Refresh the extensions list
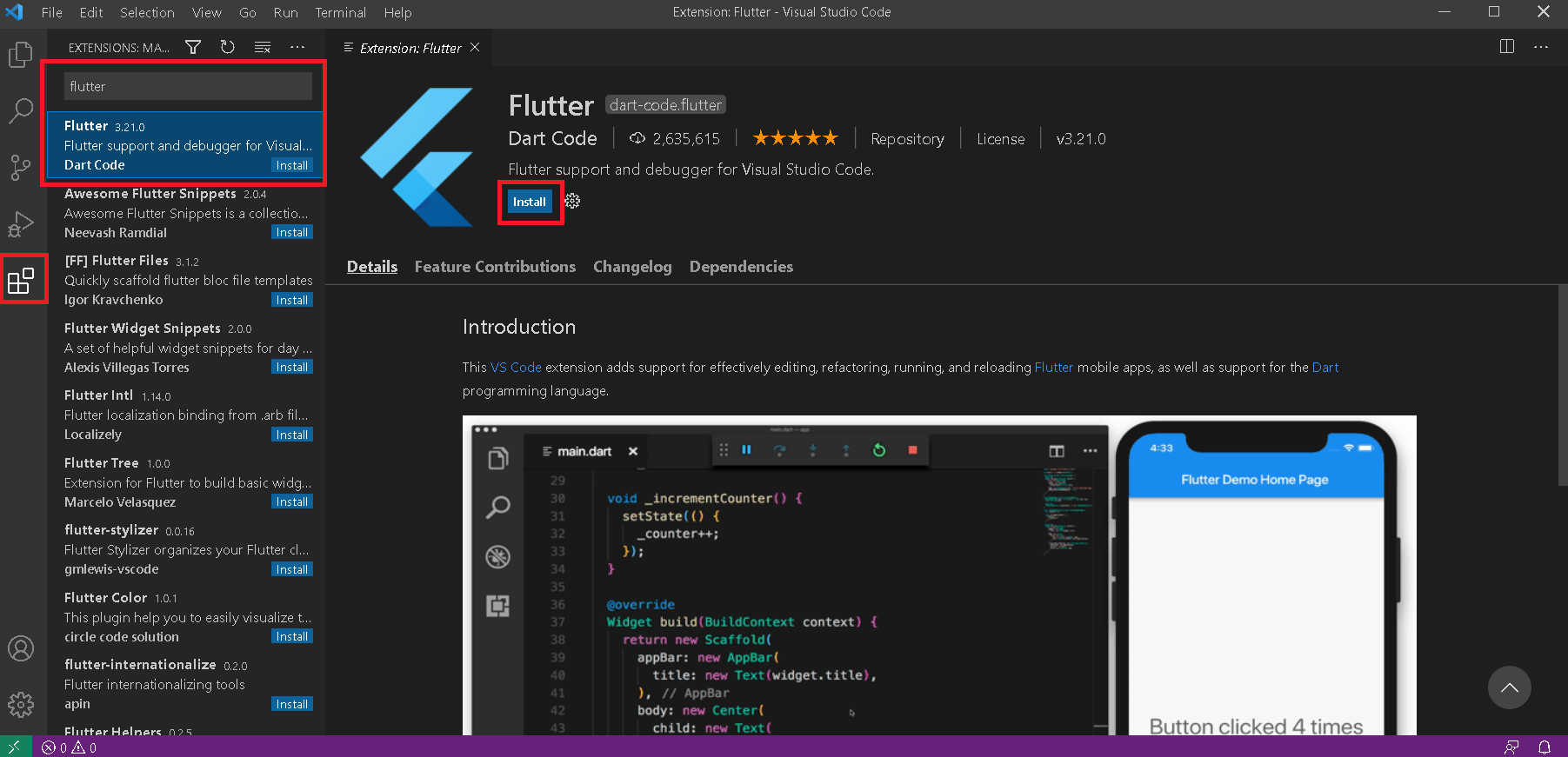Viewport: 1568px width, 757px height. tap(228, 47)
